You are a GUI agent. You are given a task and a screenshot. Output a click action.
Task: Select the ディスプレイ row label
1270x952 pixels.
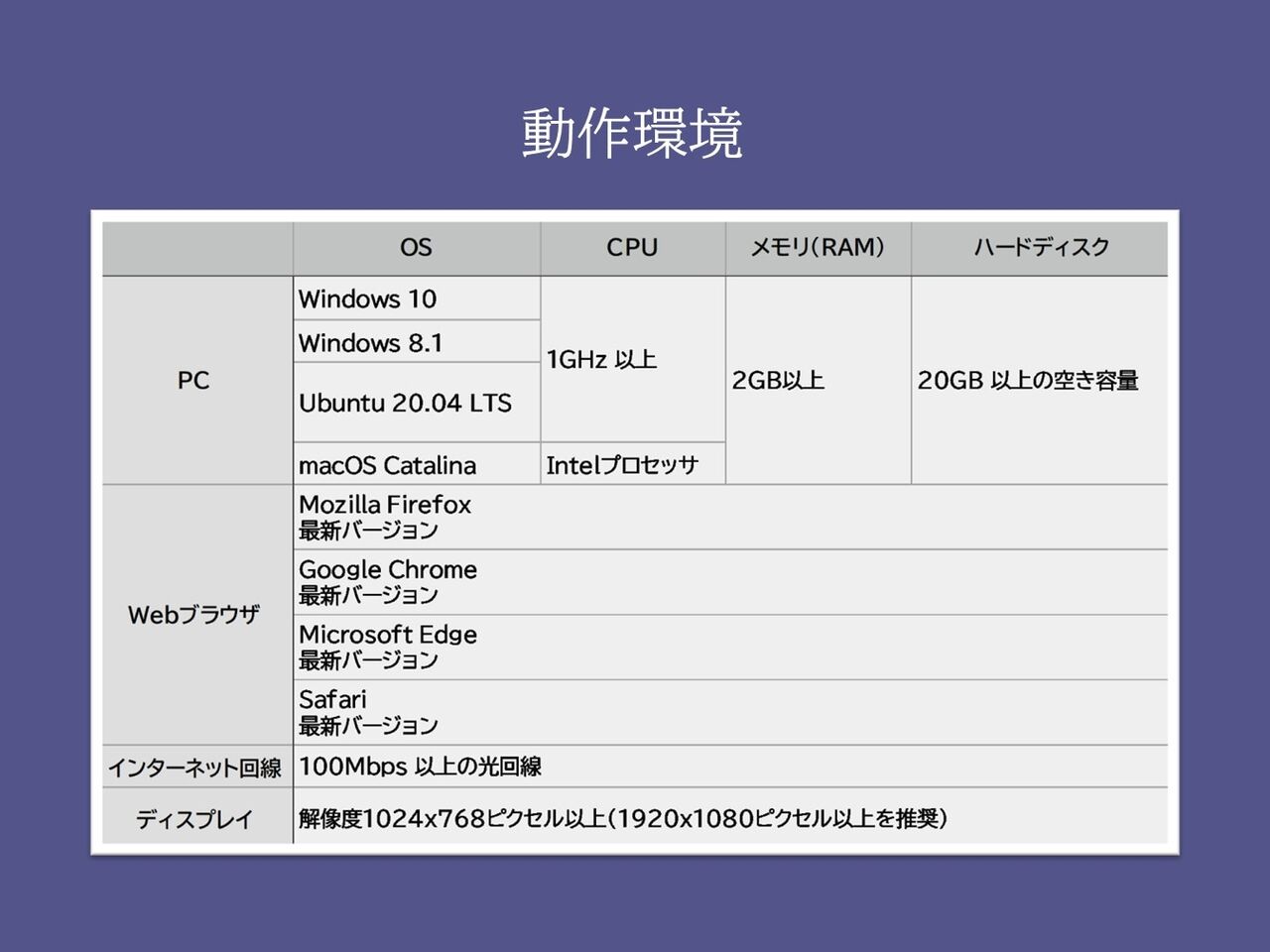(x=197, y=817)
